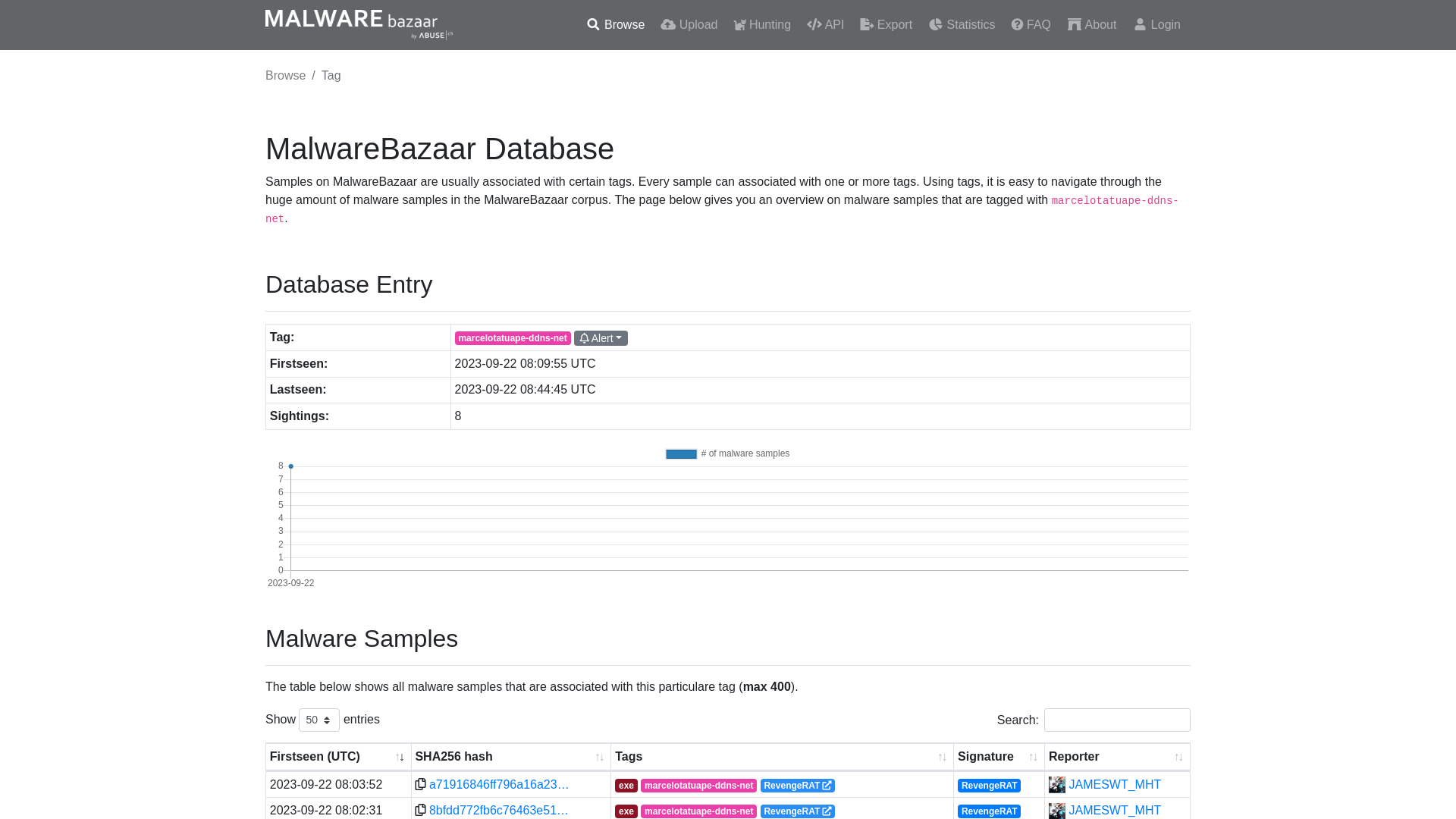Screen dimensions: 1456x819
Task: Click the chart x-axis label 2023-09-22
Action: [290, 583]
